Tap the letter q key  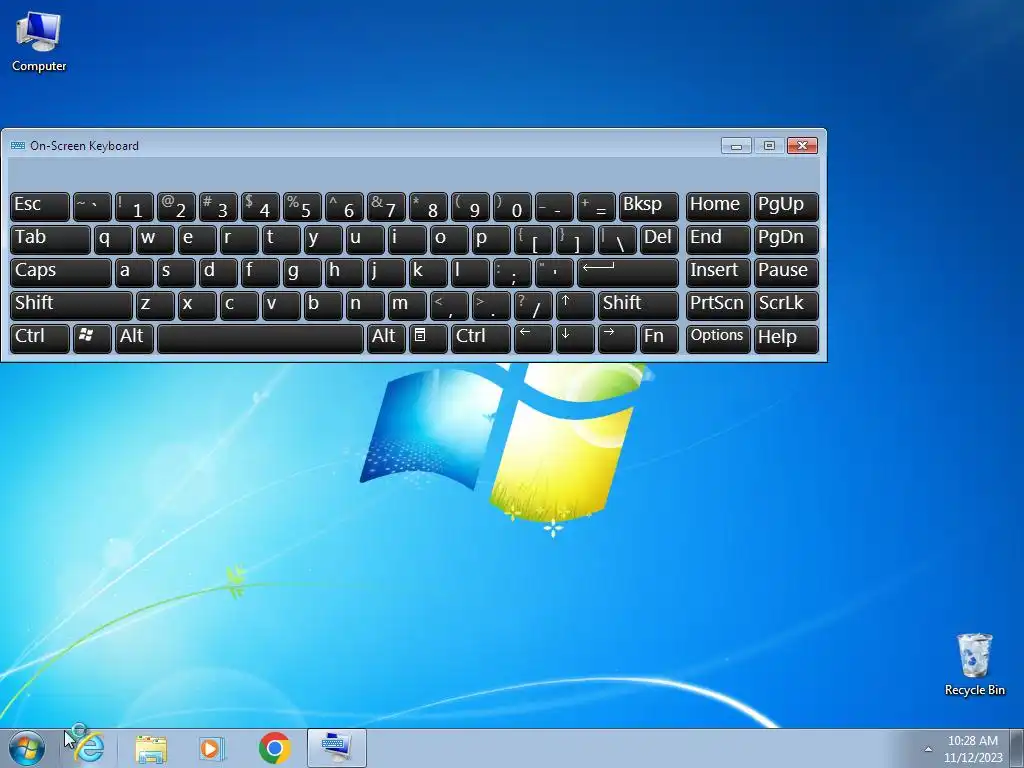point(113,240)
